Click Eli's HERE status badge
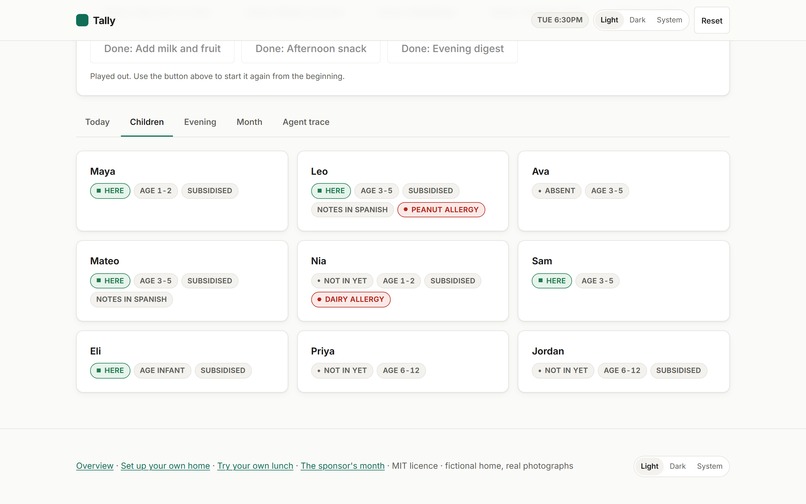 (110, 371)
